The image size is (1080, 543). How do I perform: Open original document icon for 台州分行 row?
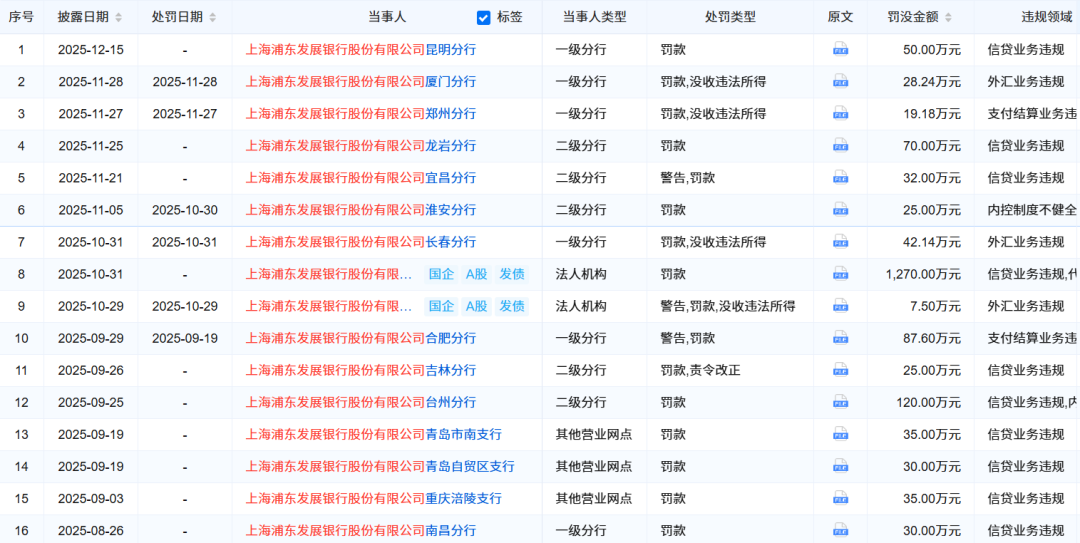click(840, 402)
